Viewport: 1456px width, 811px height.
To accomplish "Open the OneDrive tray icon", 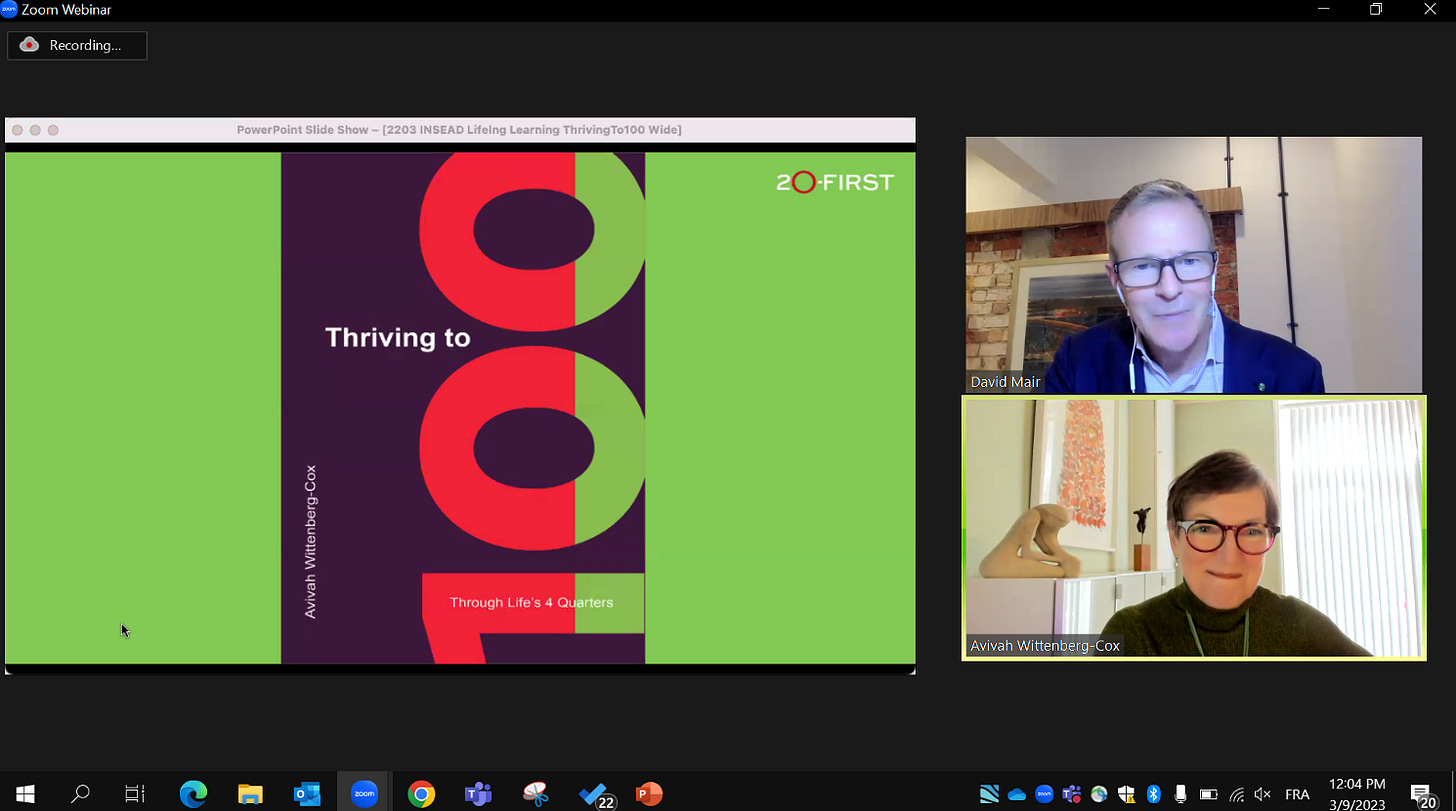I will point(1017,795).
